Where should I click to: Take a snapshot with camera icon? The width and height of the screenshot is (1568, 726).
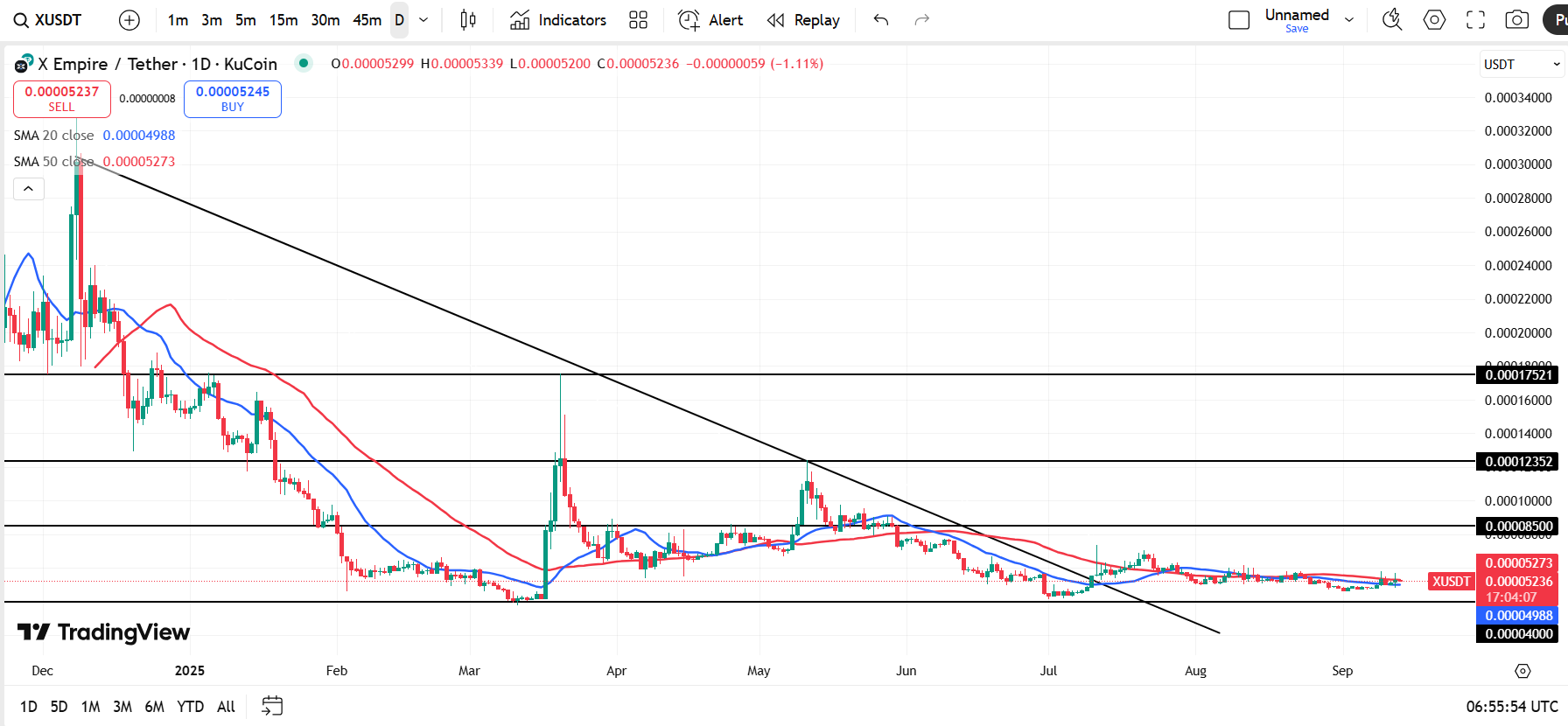pyautogui.click(x=1517, y=20)
